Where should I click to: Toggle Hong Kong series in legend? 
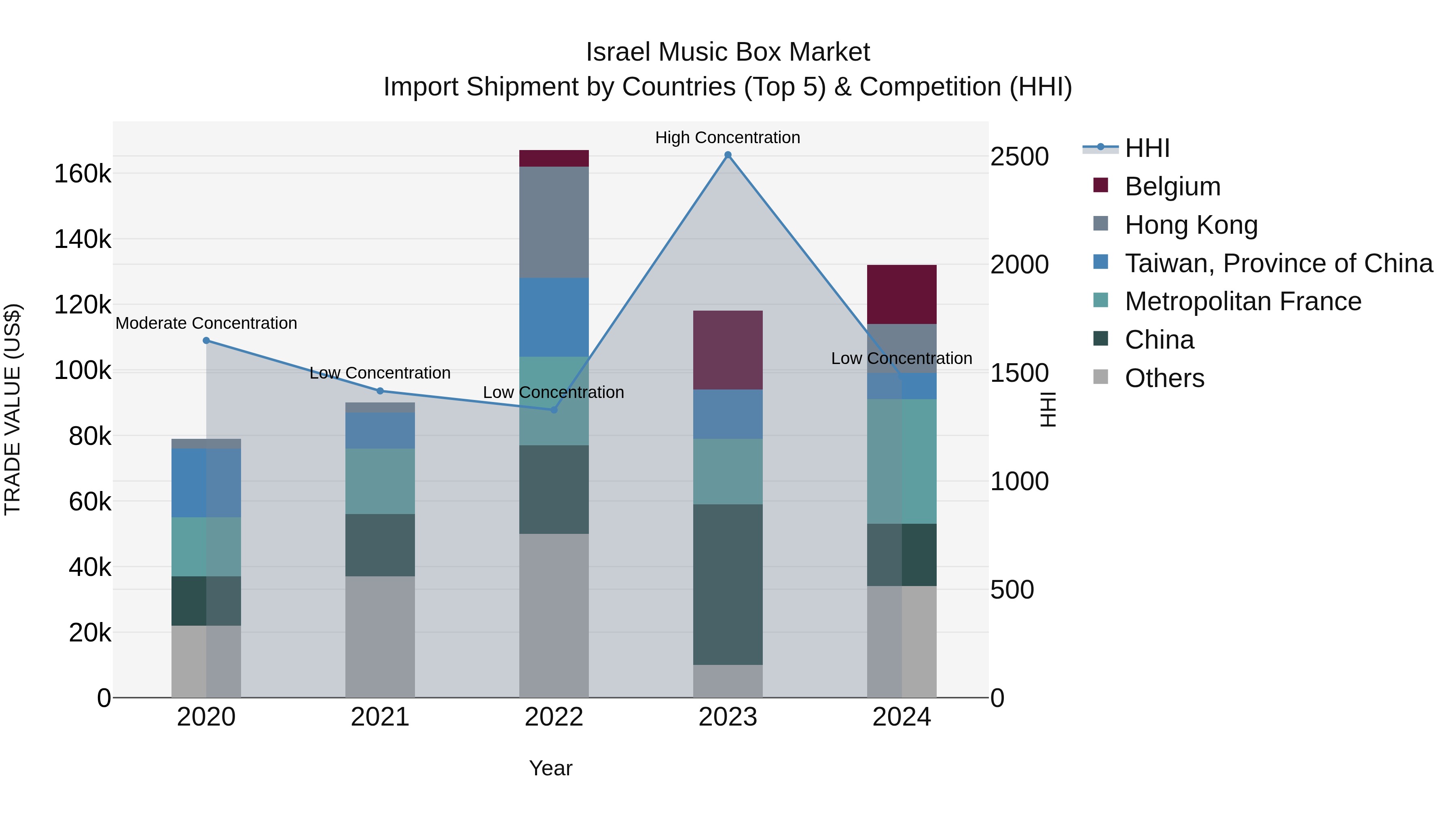tap(1176, 224)
